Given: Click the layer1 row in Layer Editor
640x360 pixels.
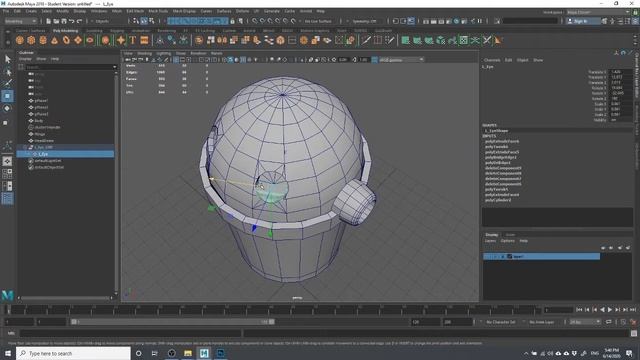Looking at the screenshot, I should pyautogui.click(x=541, y=256).
